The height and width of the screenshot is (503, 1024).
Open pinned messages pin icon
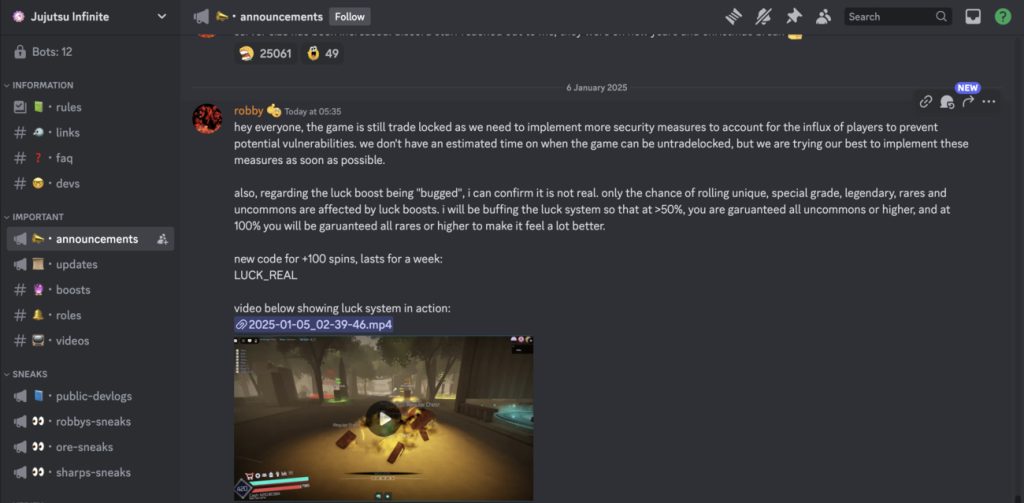793,16
